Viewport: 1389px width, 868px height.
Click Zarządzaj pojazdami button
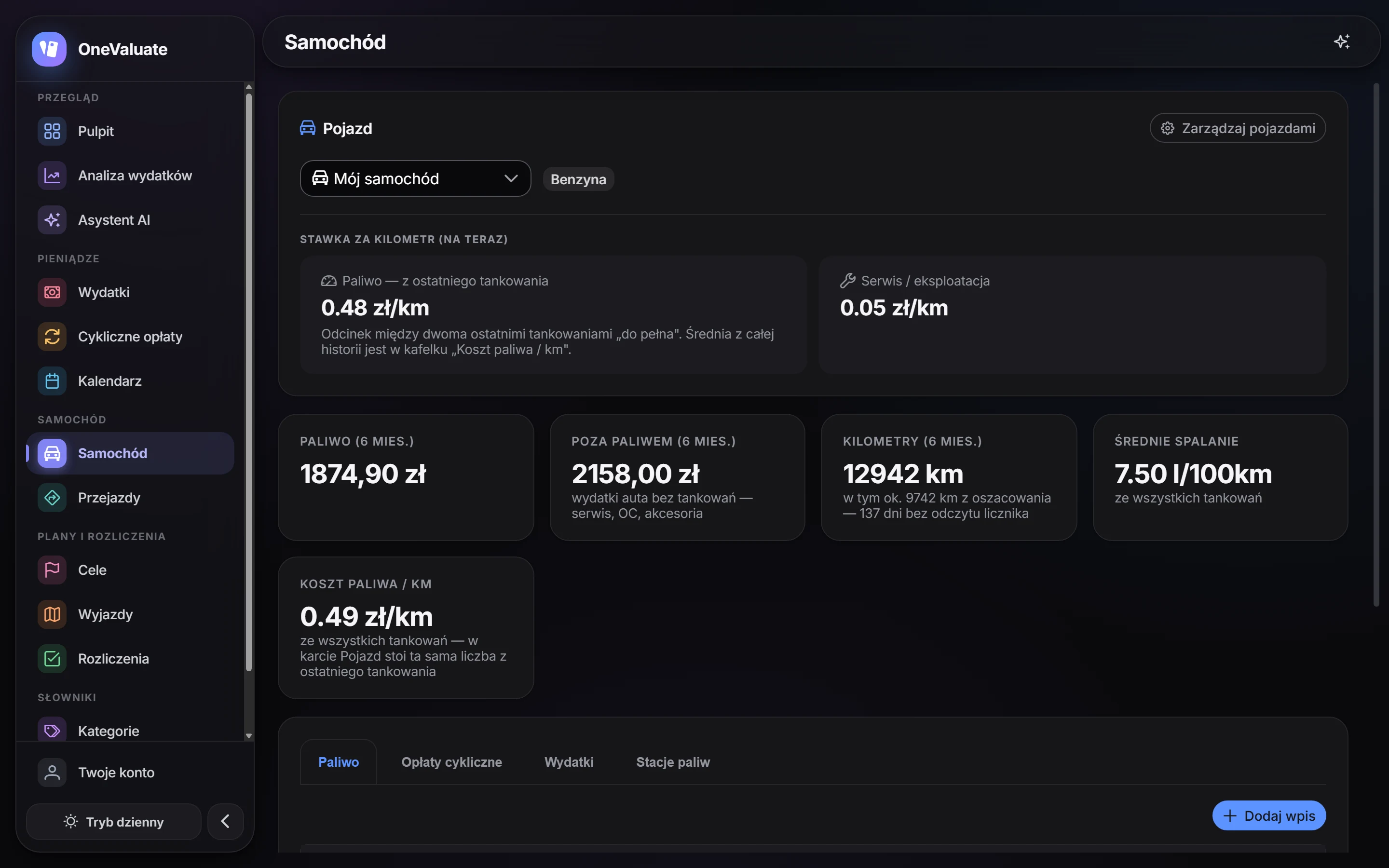pyautogui.click(x=1238, y=128)
